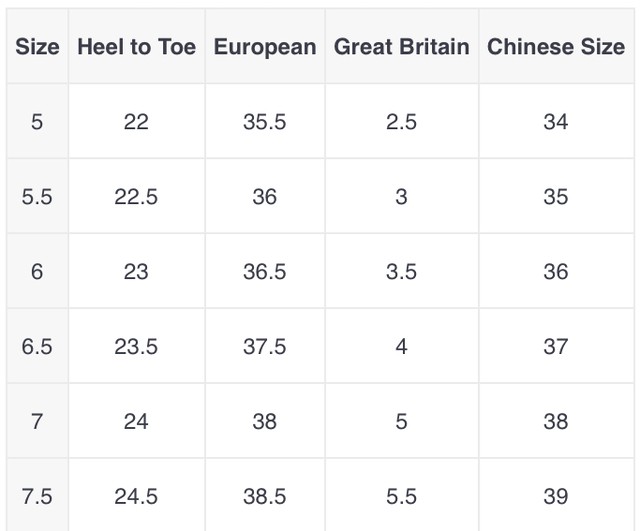Select the size 6.5 row label
Screen dimensions: 640x531
(x=37, y=346)
